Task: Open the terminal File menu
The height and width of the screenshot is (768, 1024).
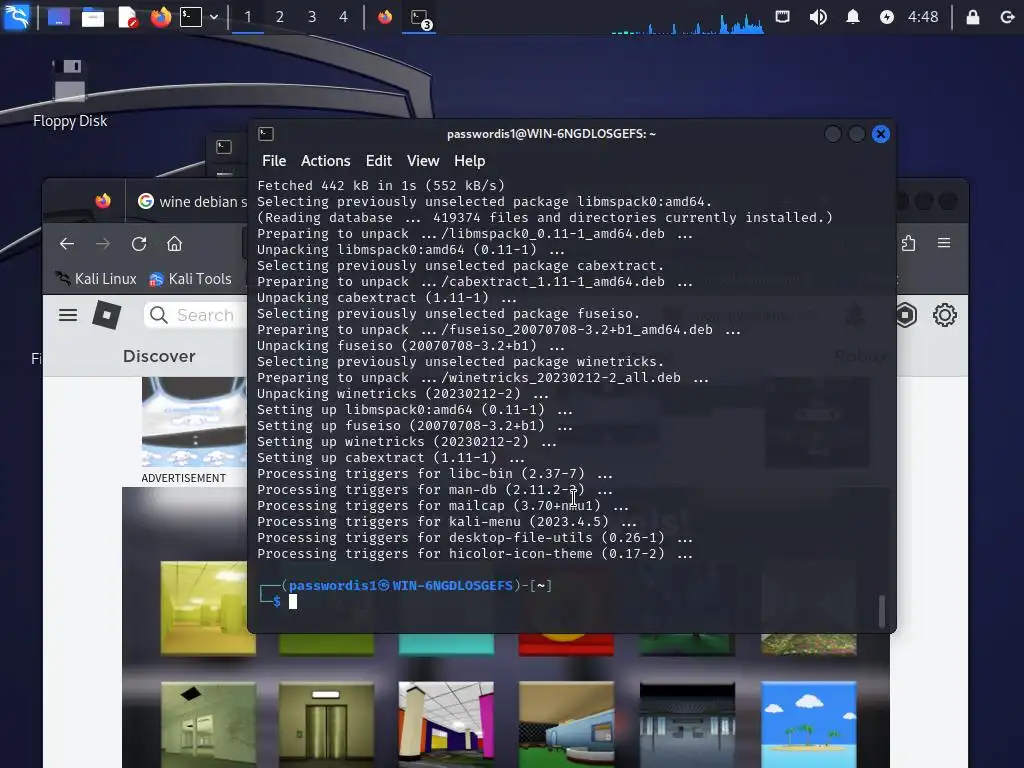Action: click(x=274, y=161)
